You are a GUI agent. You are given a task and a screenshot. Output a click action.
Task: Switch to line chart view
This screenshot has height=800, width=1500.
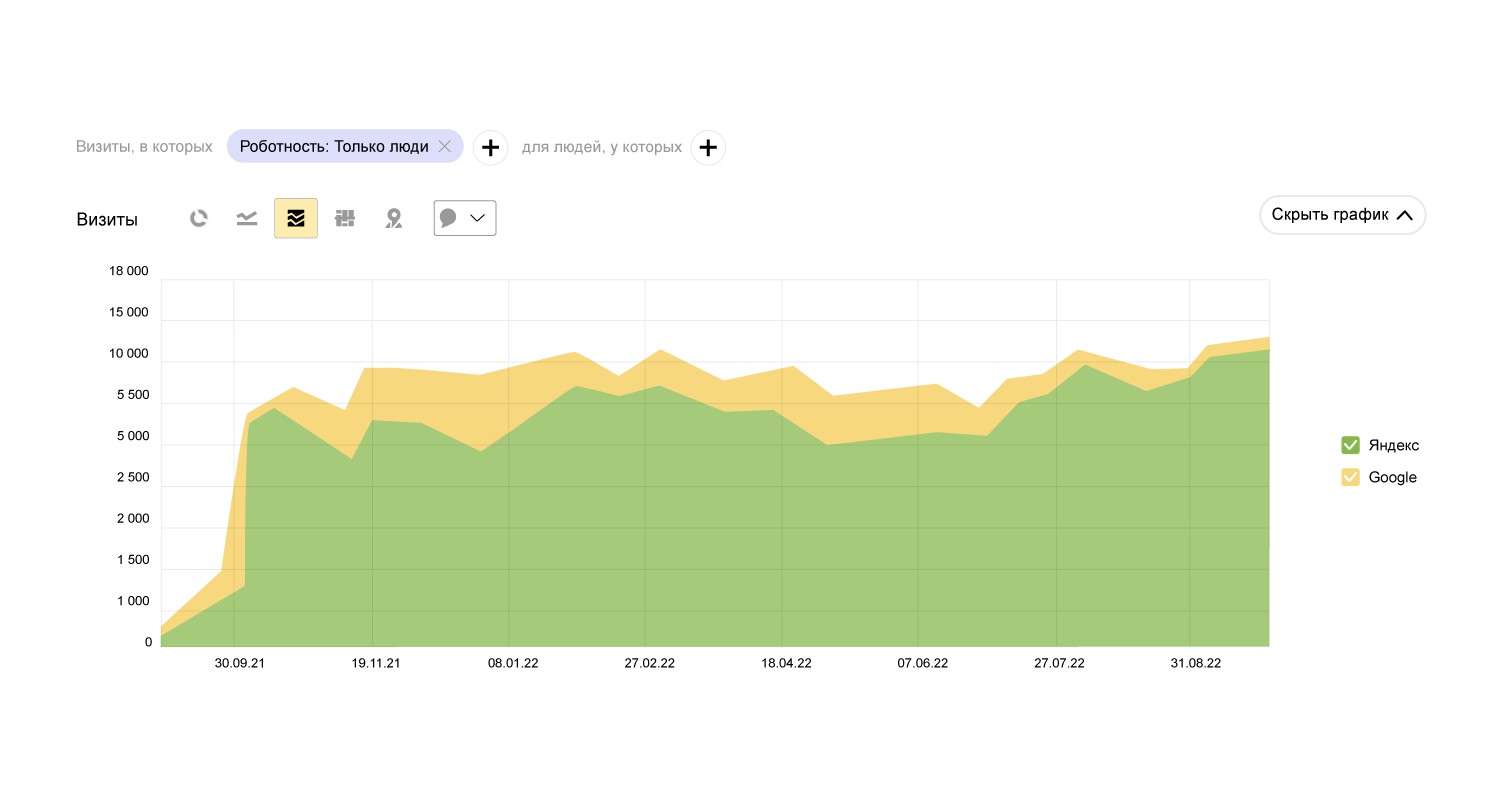[x=247, y=218]
